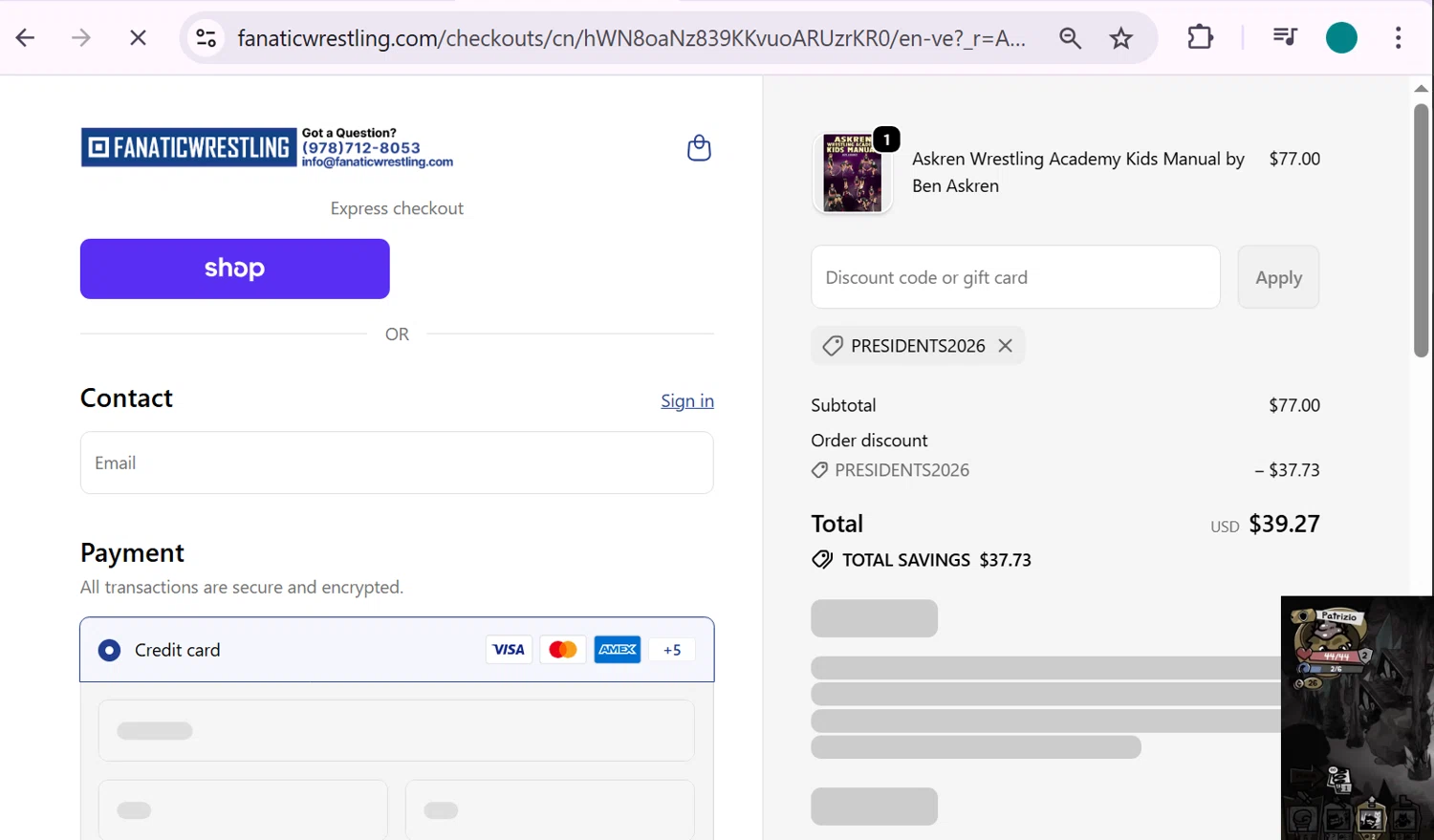Go back to the previous page
This screenshot has height=840, width=1434.
pos(26,37)
